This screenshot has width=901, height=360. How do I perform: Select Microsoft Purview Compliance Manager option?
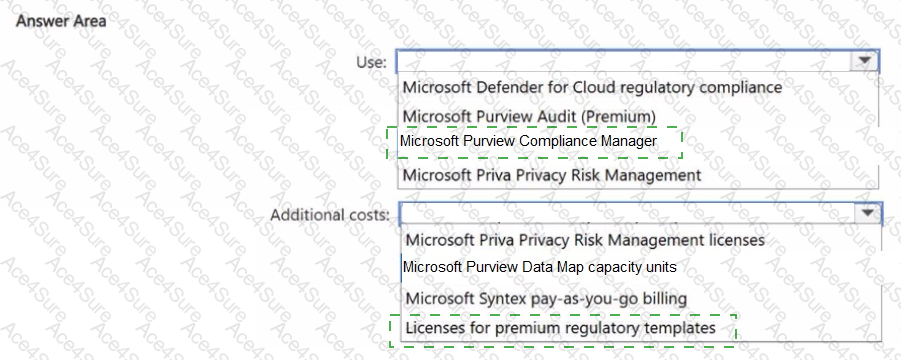(528, 141)
